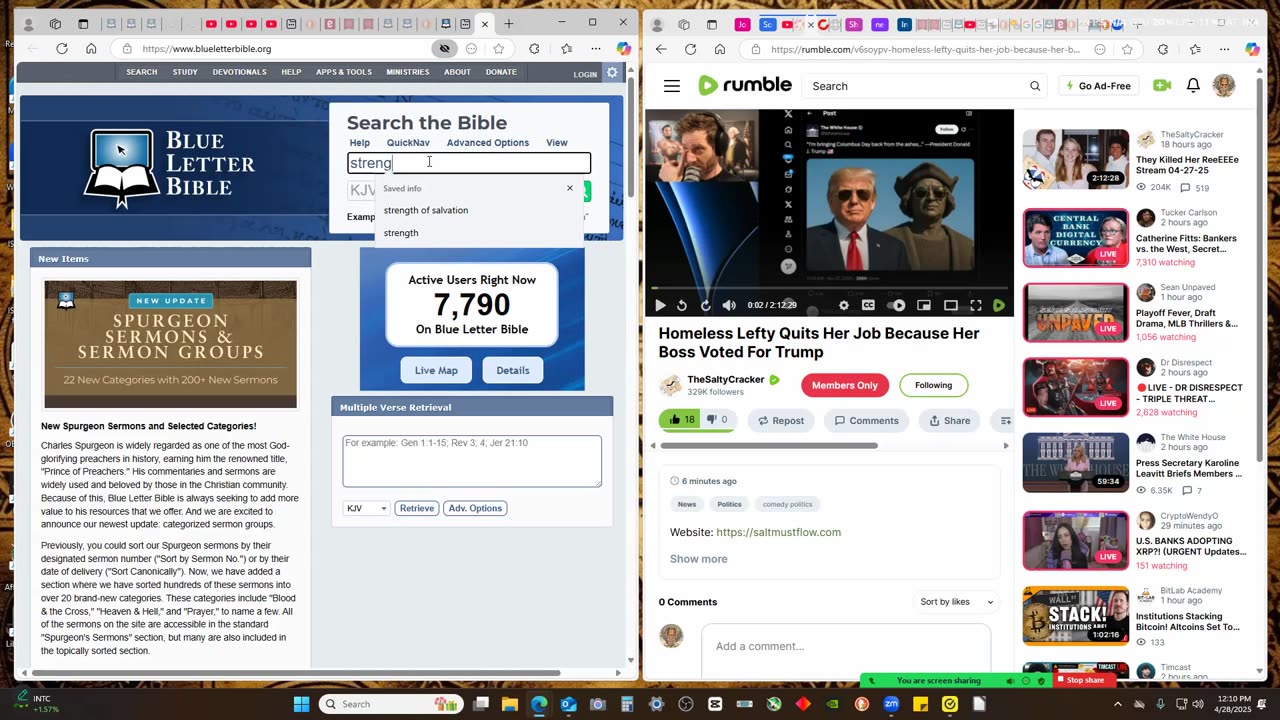Like the Rumble video with thumbs up
The image size is (1280, 720).
click(683, 420)
